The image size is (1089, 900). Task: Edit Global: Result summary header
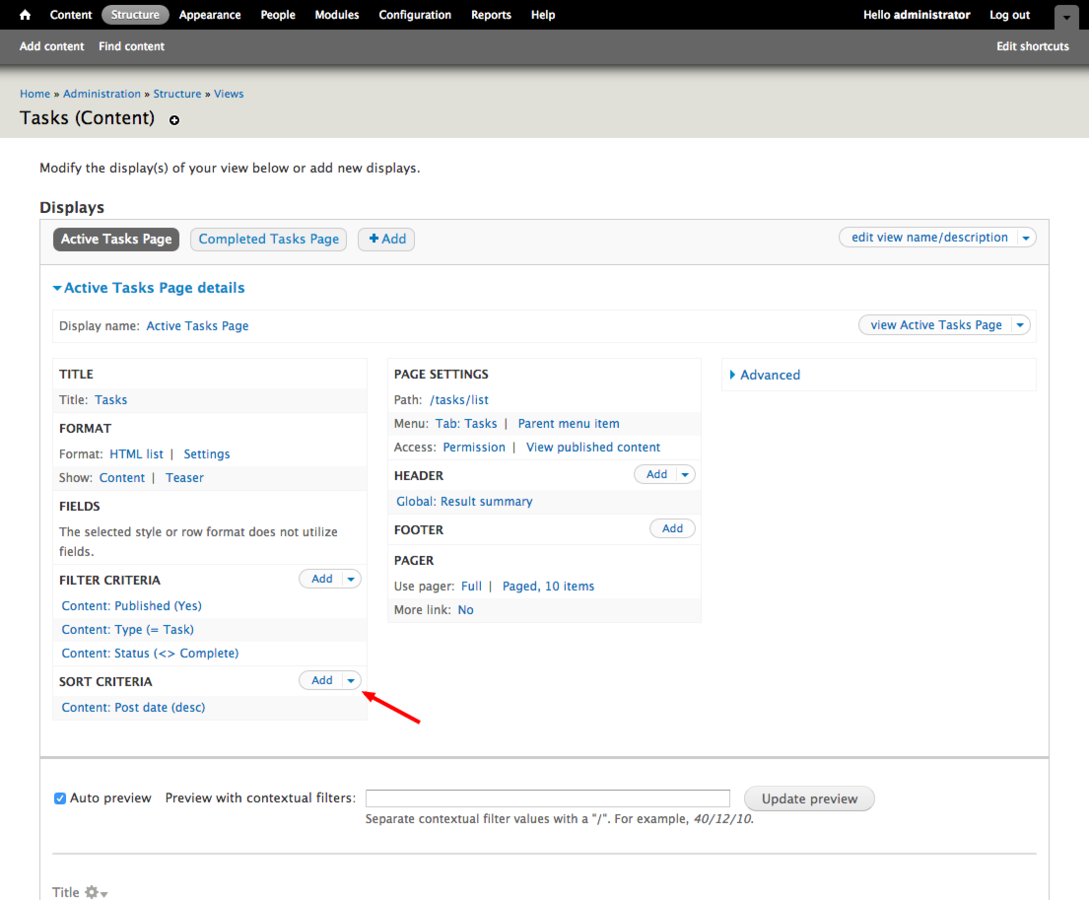tap(465, 501)
